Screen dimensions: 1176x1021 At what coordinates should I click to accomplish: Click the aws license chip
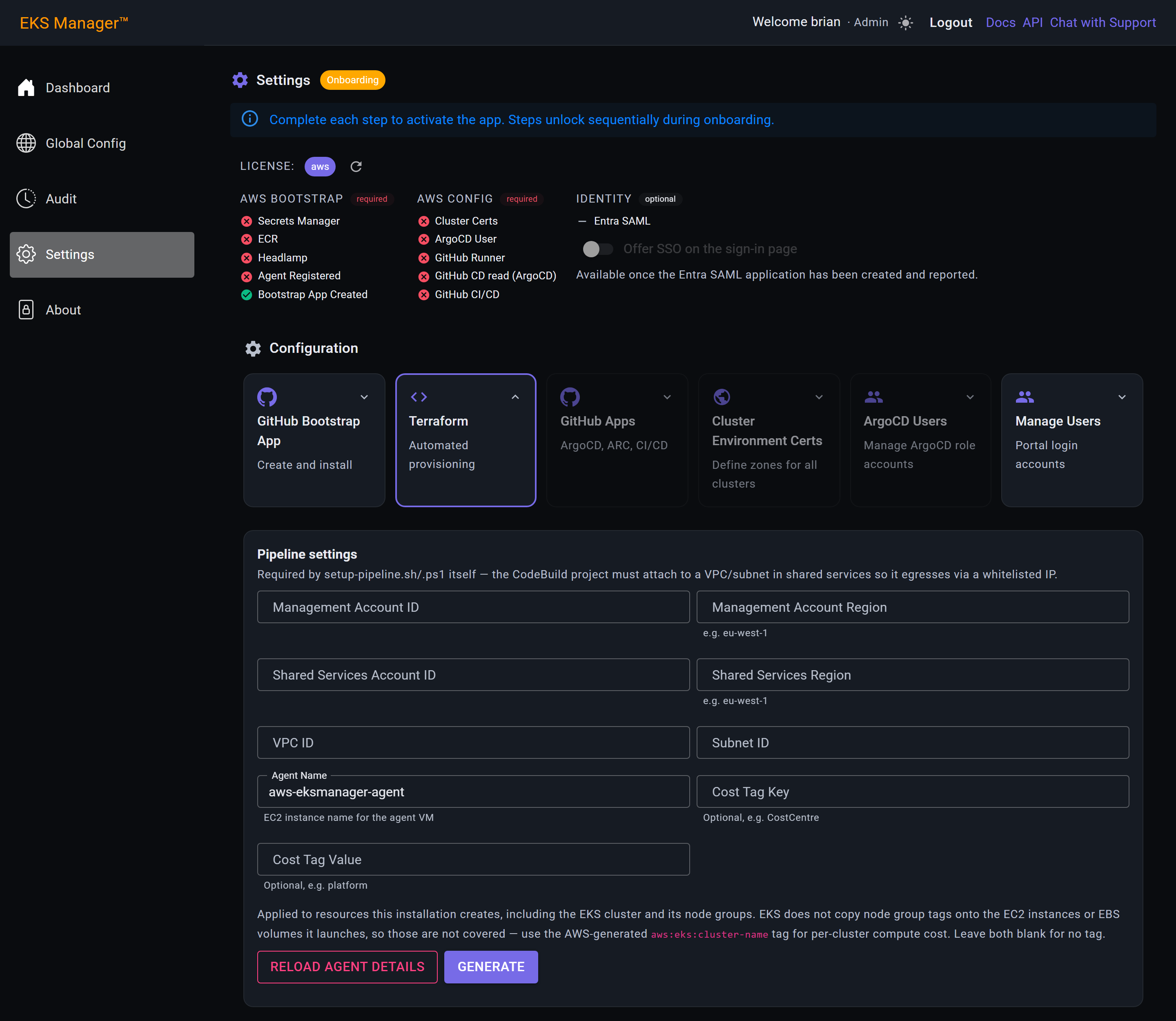[320, 166]
